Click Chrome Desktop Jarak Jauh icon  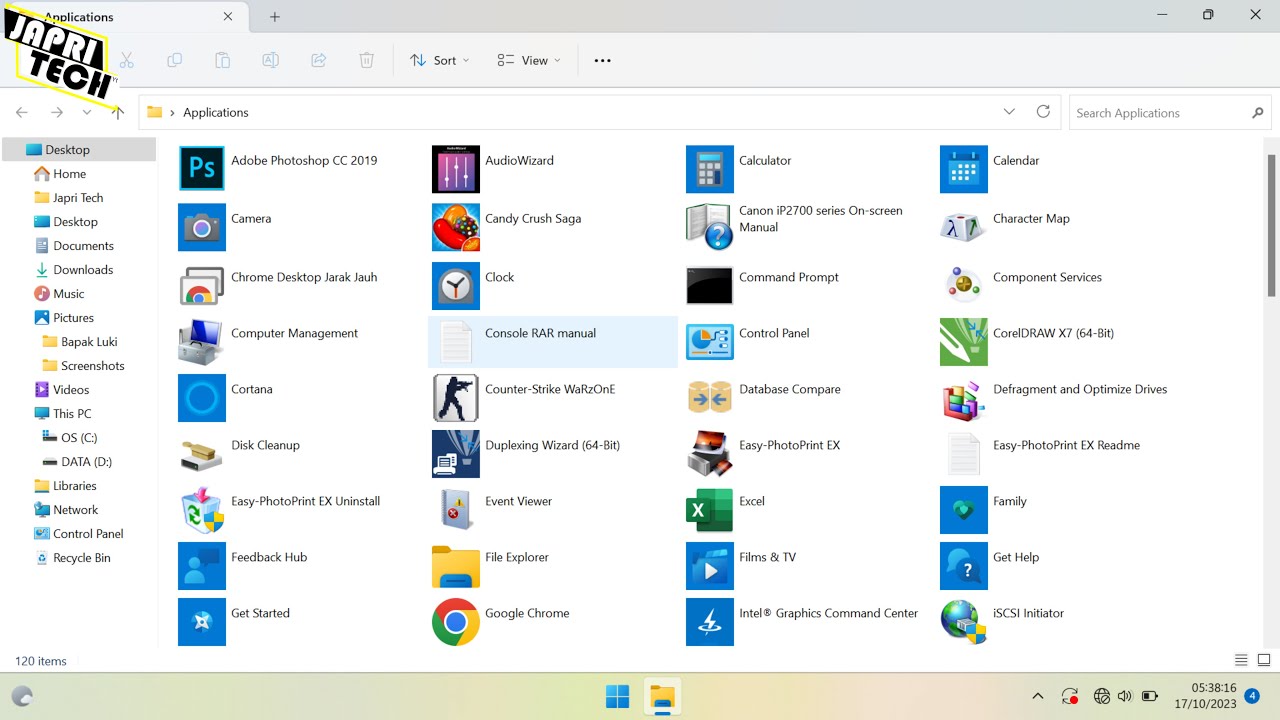coord(202,286)
